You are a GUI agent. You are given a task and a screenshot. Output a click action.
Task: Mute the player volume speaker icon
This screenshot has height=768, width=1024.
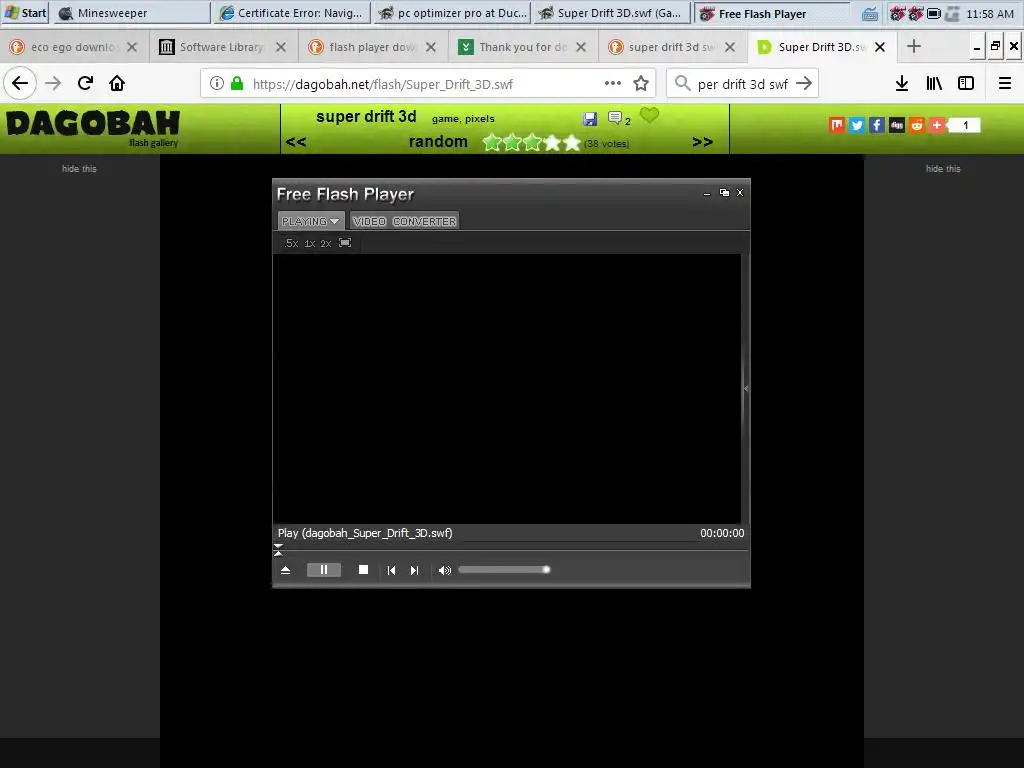[x=445, y=570]
